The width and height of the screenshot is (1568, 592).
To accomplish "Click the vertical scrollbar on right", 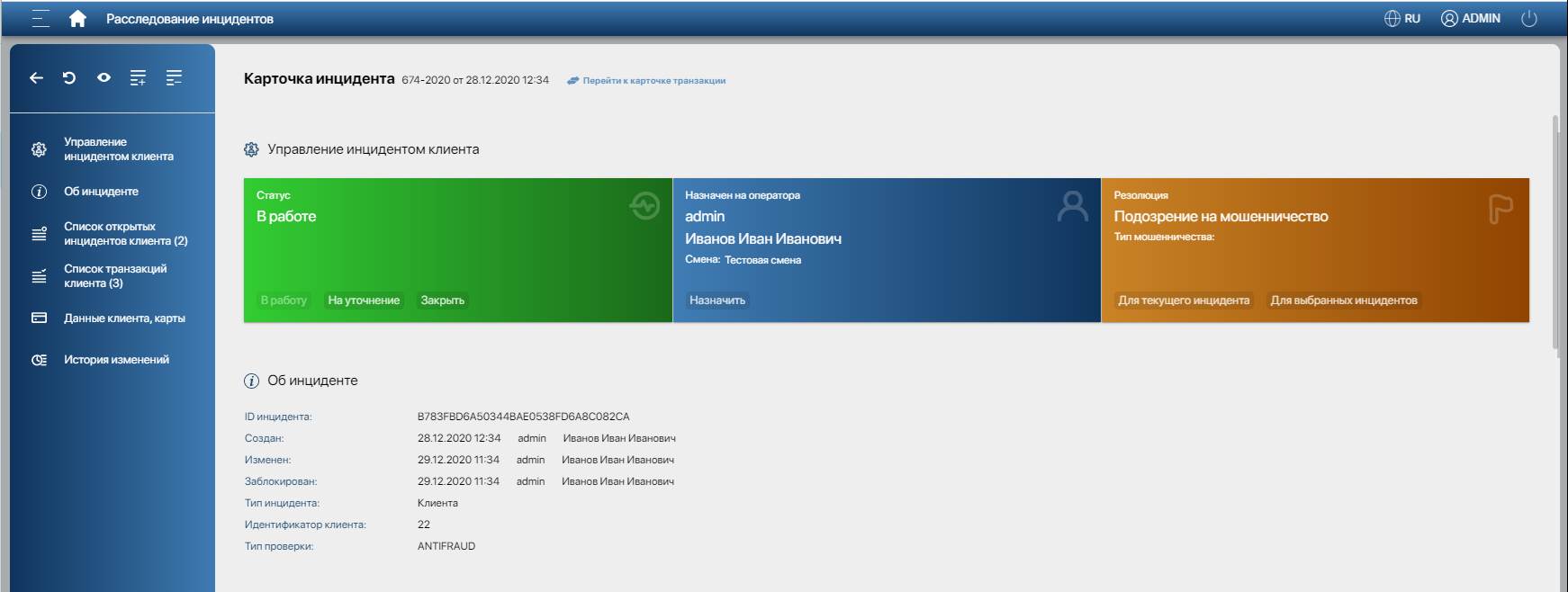I will (1556, 234).
